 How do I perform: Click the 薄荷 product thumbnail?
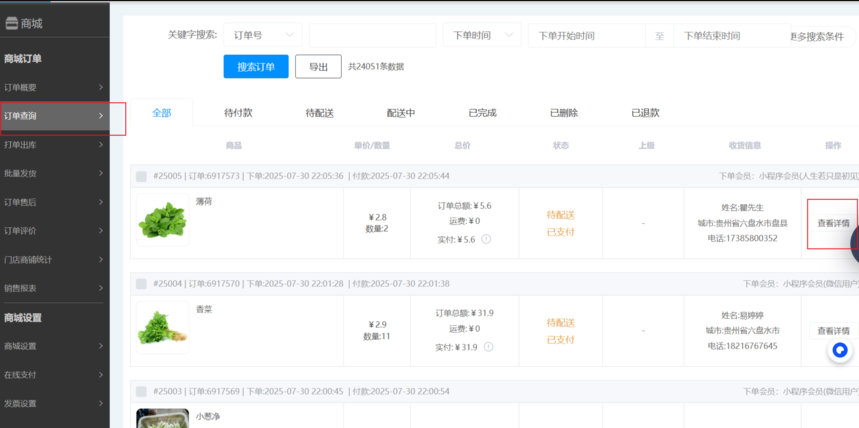point(163,220)
